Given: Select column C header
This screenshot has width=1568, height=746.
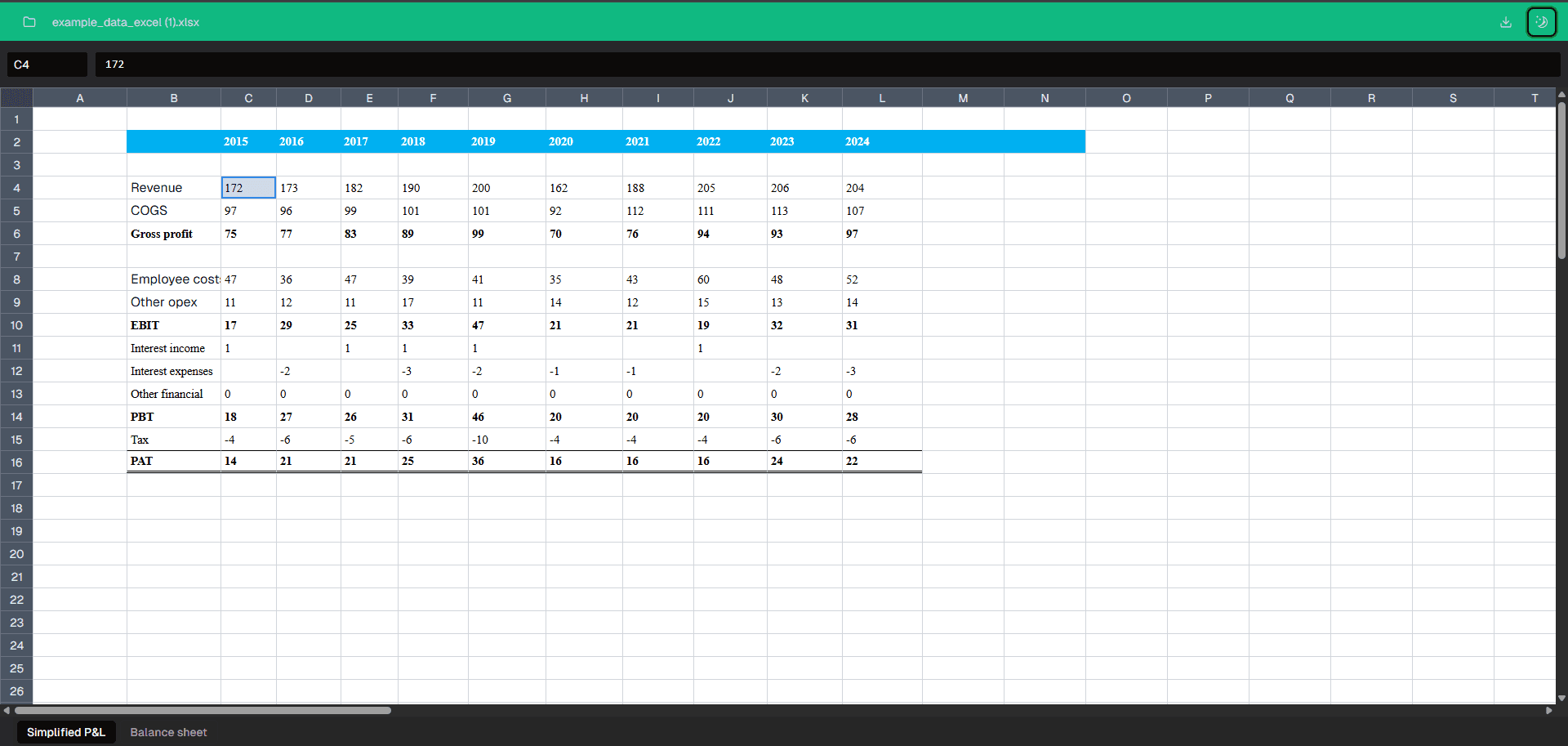Looking at the screenshot, I should (248, 98).
